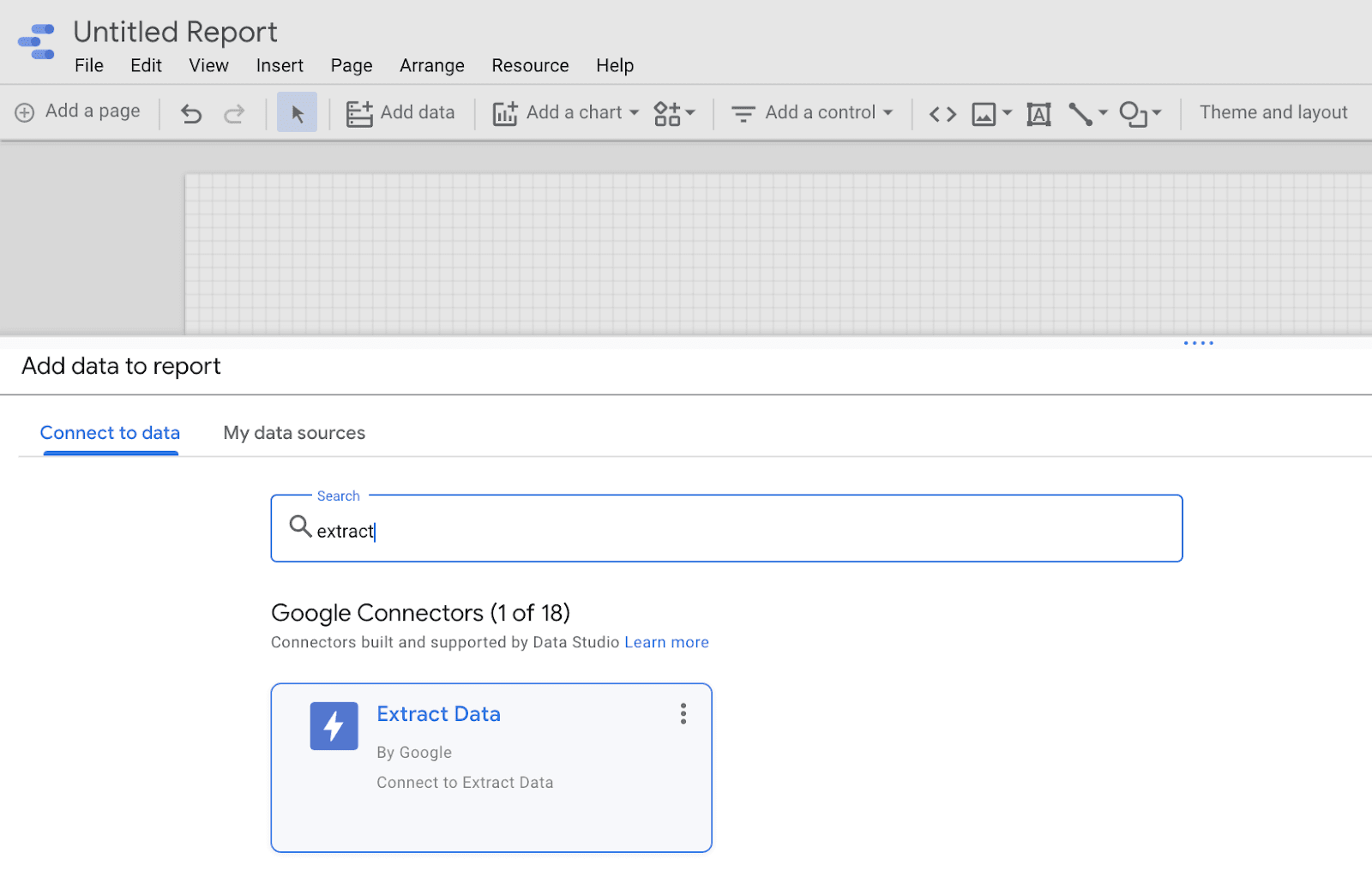Select the text box tool
This screenshot has height=883, width=1372.
1038,112
